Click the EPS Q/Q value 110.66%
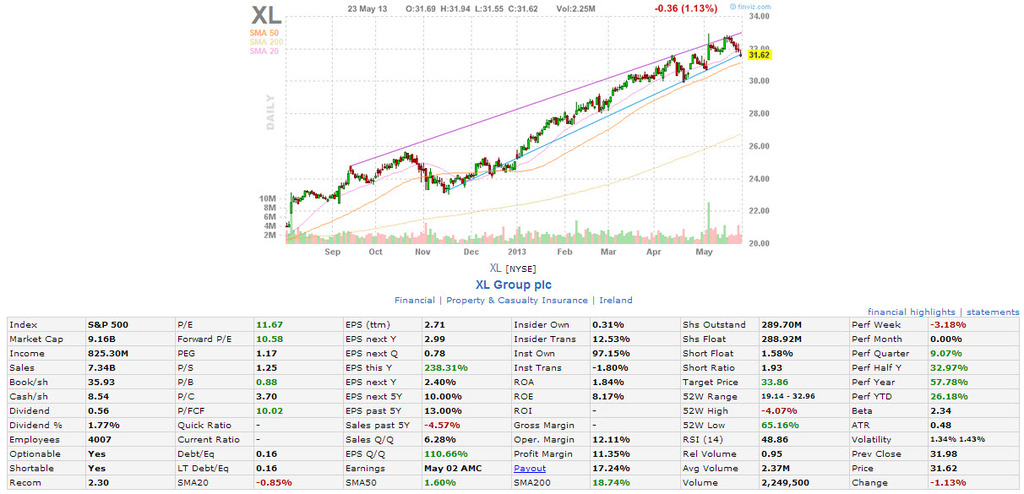 (x=446, y=454)
